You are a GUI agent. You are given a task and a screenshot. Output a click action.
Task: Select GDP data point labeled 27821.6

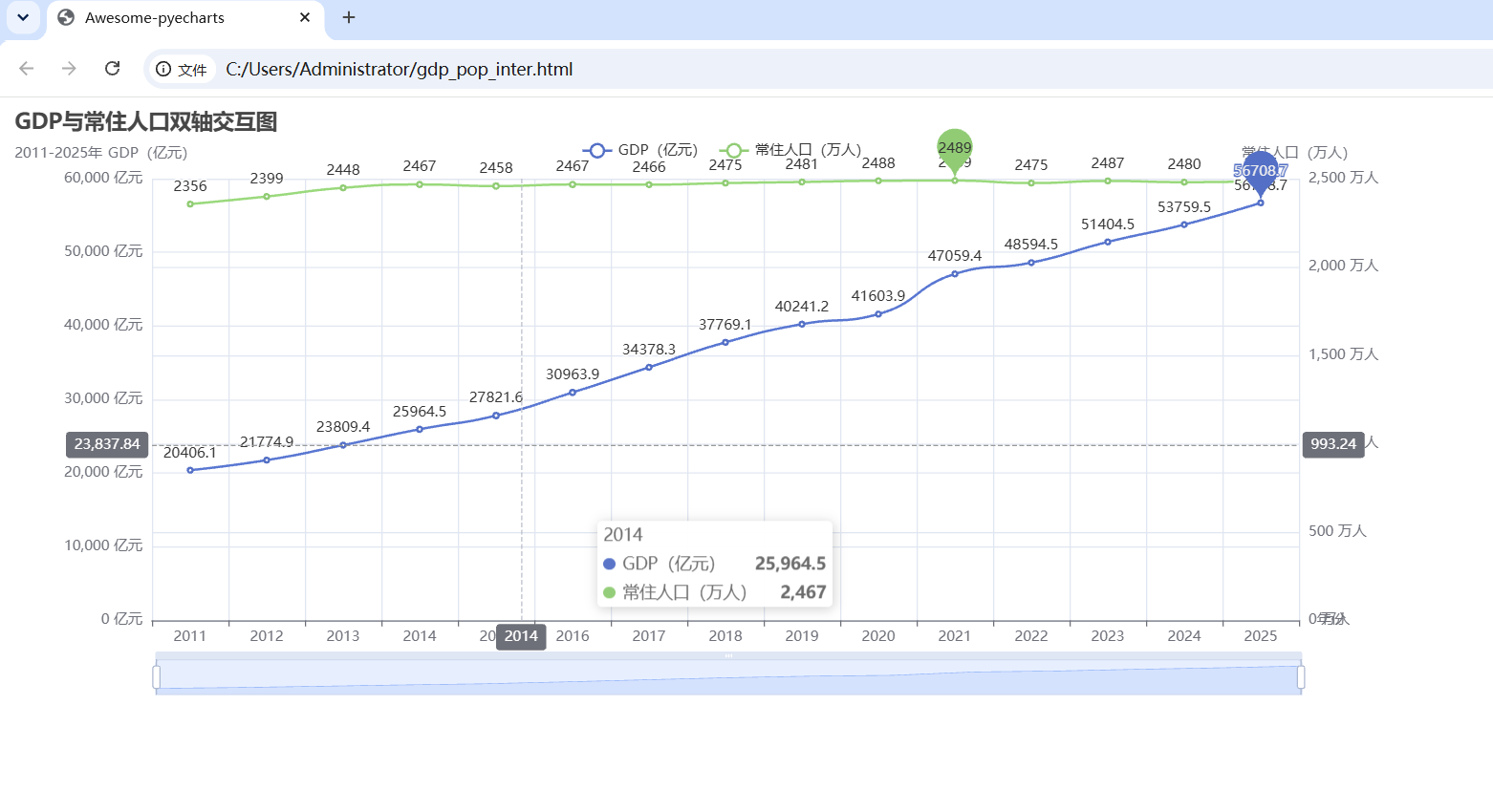[496, 416]
